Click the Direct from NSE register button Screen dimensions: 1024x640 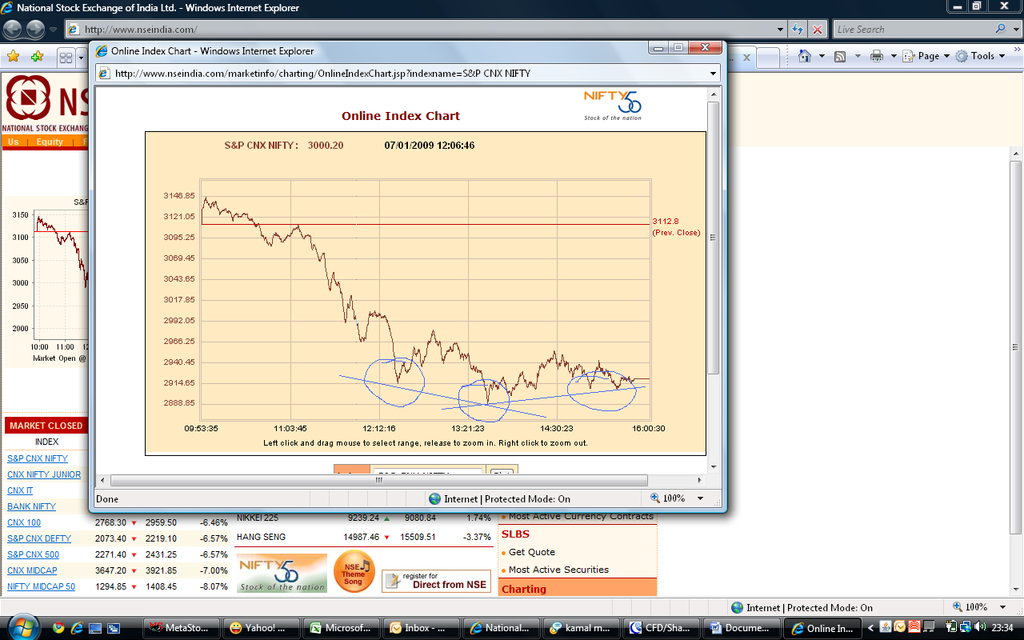click(438, 580)
